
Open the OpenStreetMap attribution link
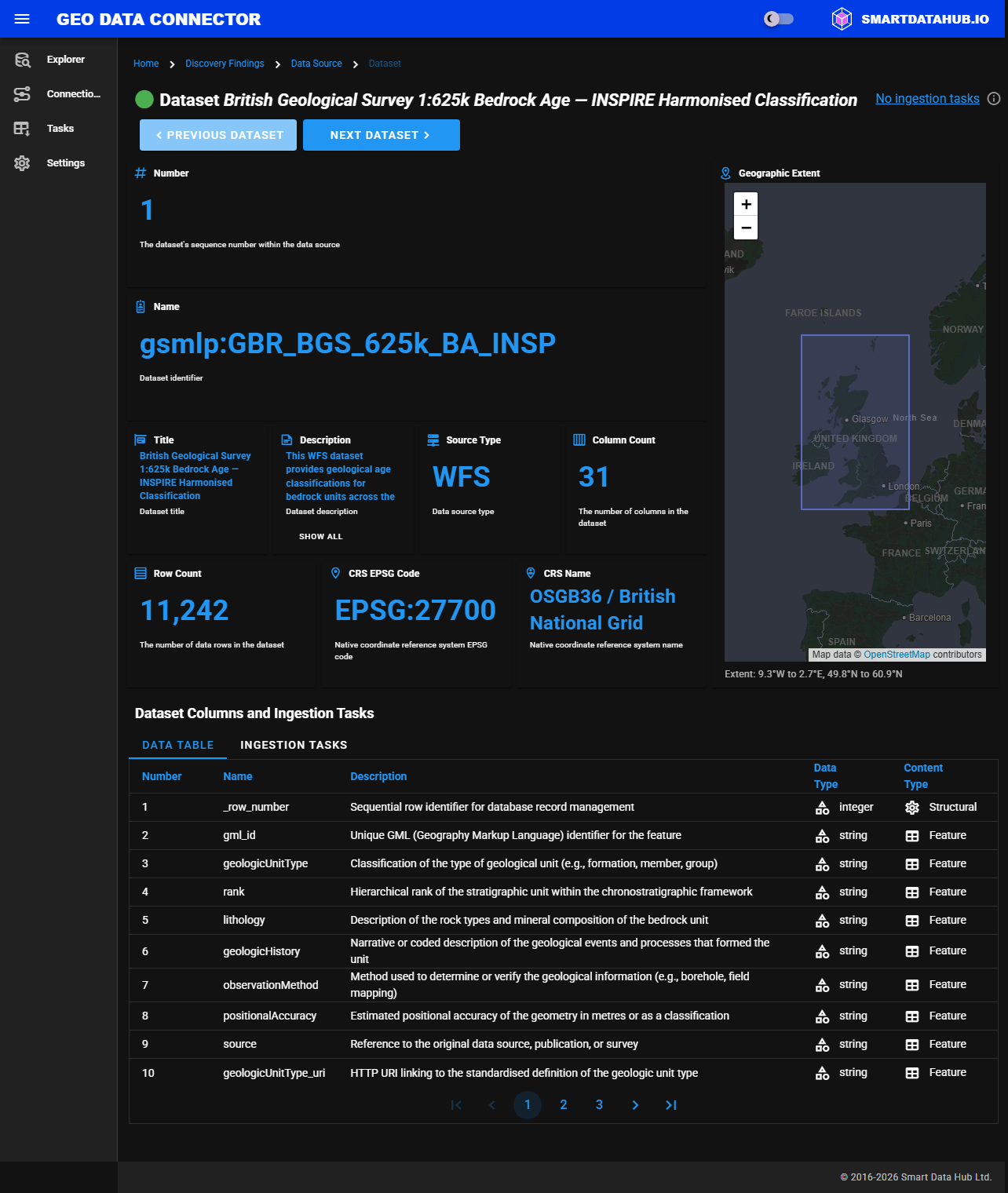pyautogui.click(x=897, y=655)
